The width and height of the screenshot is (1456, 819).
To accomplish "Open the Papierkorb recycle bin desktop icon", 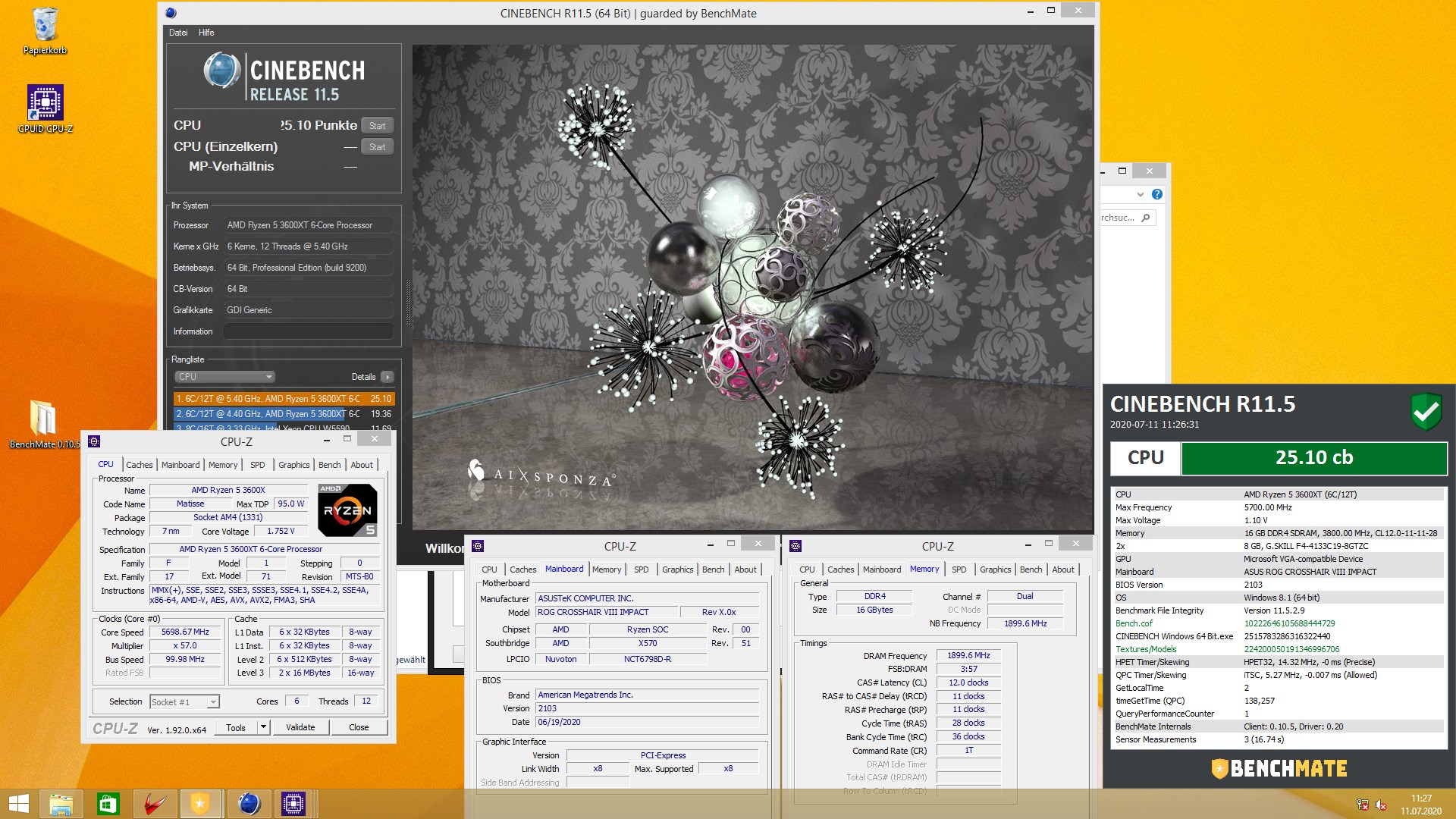I will tap(45, 31).
